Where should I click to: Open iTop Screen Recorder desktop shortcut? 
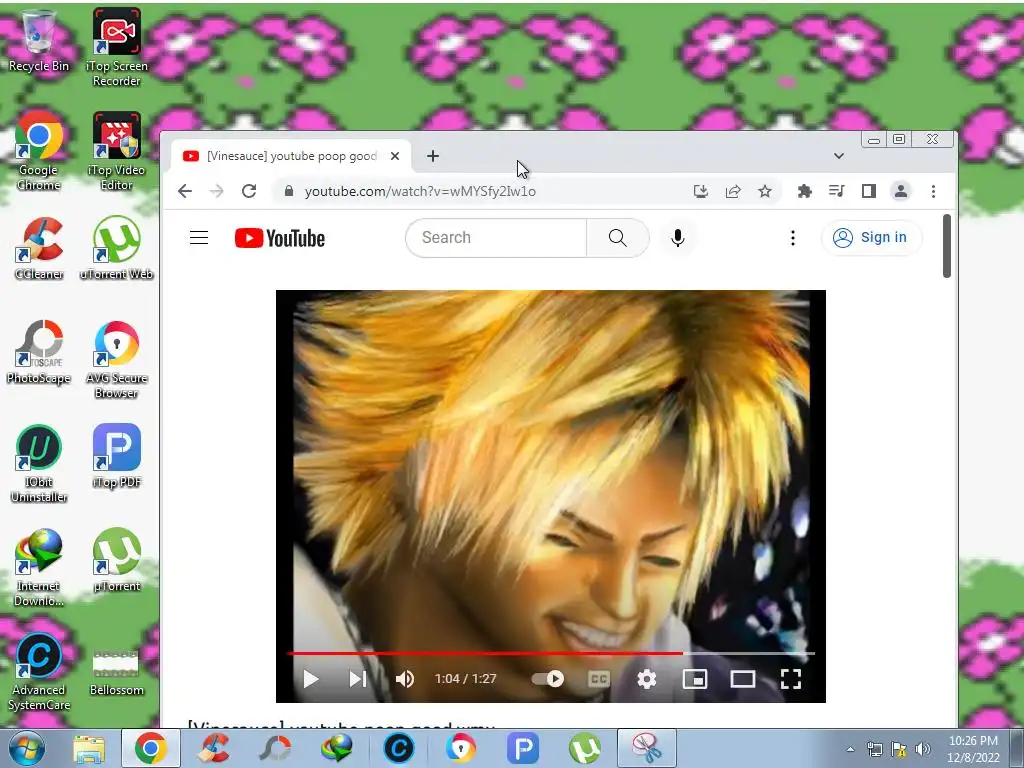116,47
